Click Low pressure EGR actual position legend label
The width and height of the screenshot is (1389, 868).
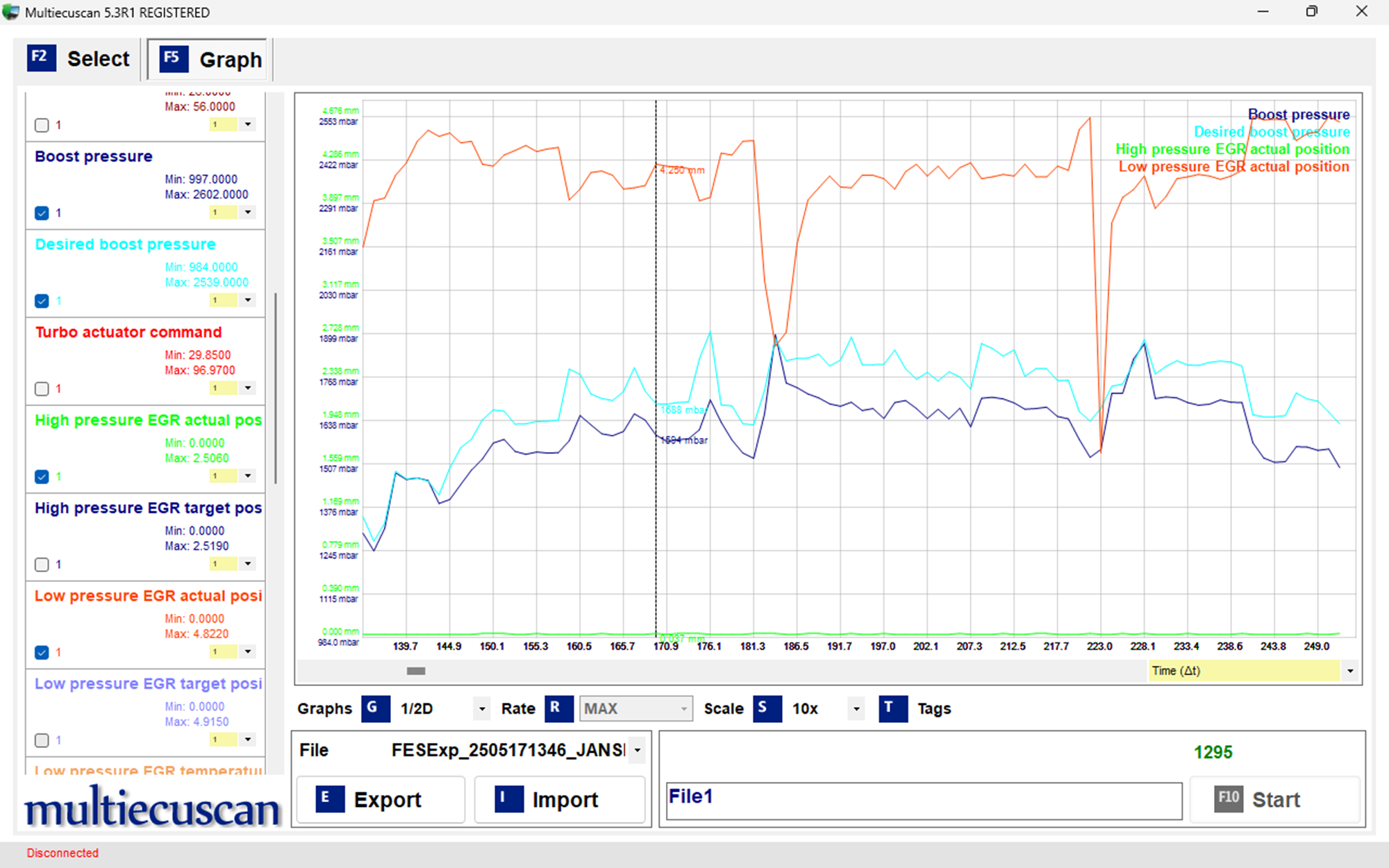[x=1233, y=167]
